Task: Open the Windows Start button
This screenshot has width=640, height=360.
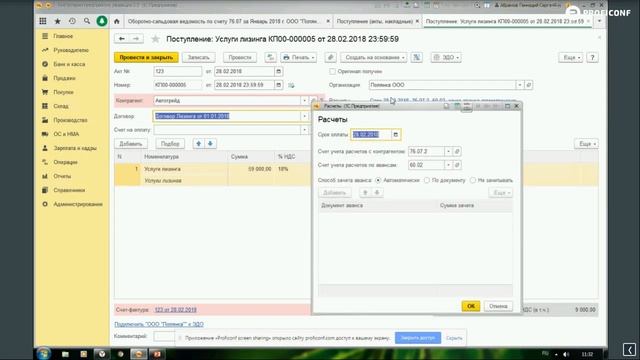Action: pos(43,353)
